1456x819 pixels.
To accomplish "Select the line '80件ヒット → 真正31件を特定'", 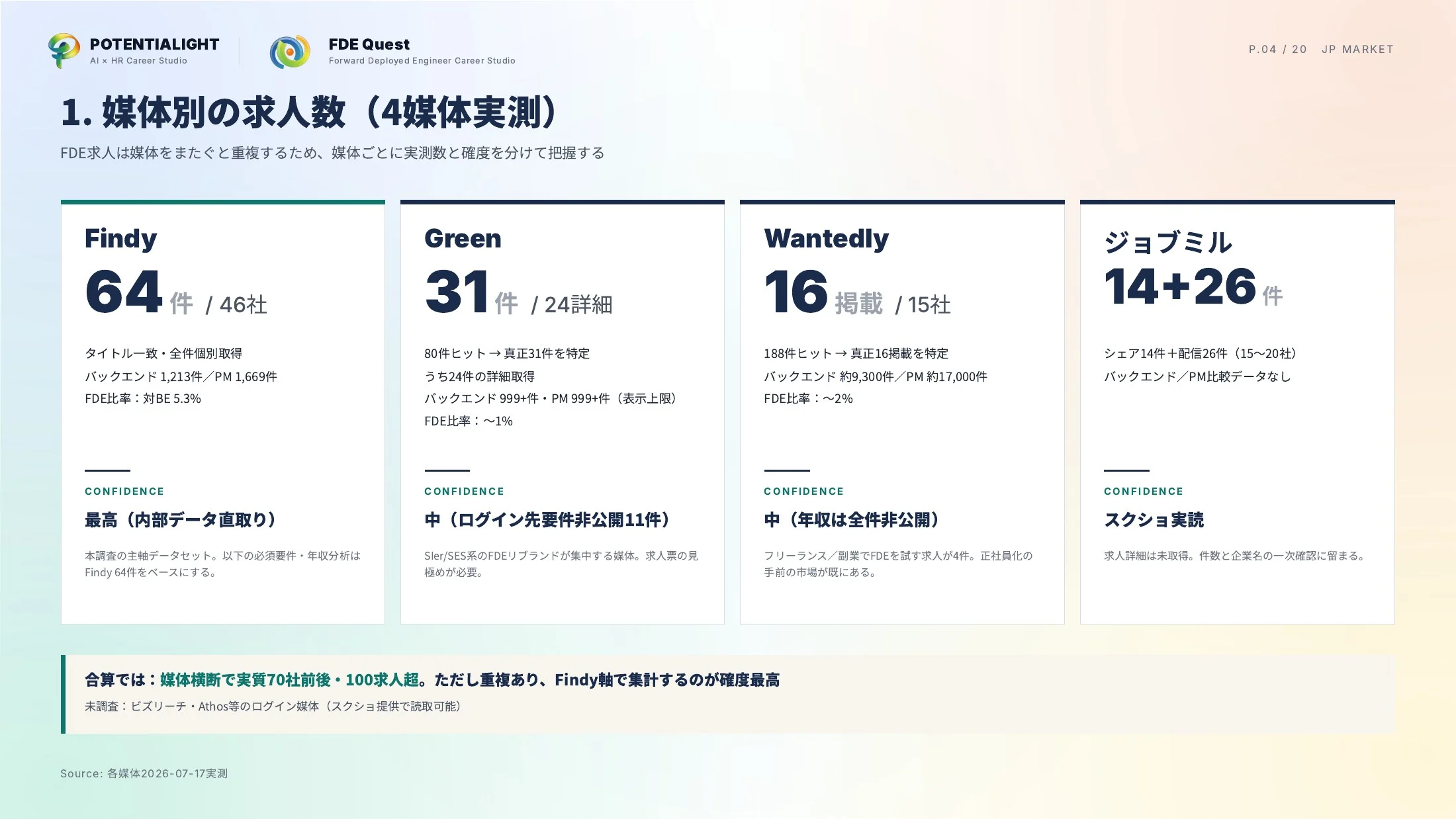I will click(x=507, y=353).
